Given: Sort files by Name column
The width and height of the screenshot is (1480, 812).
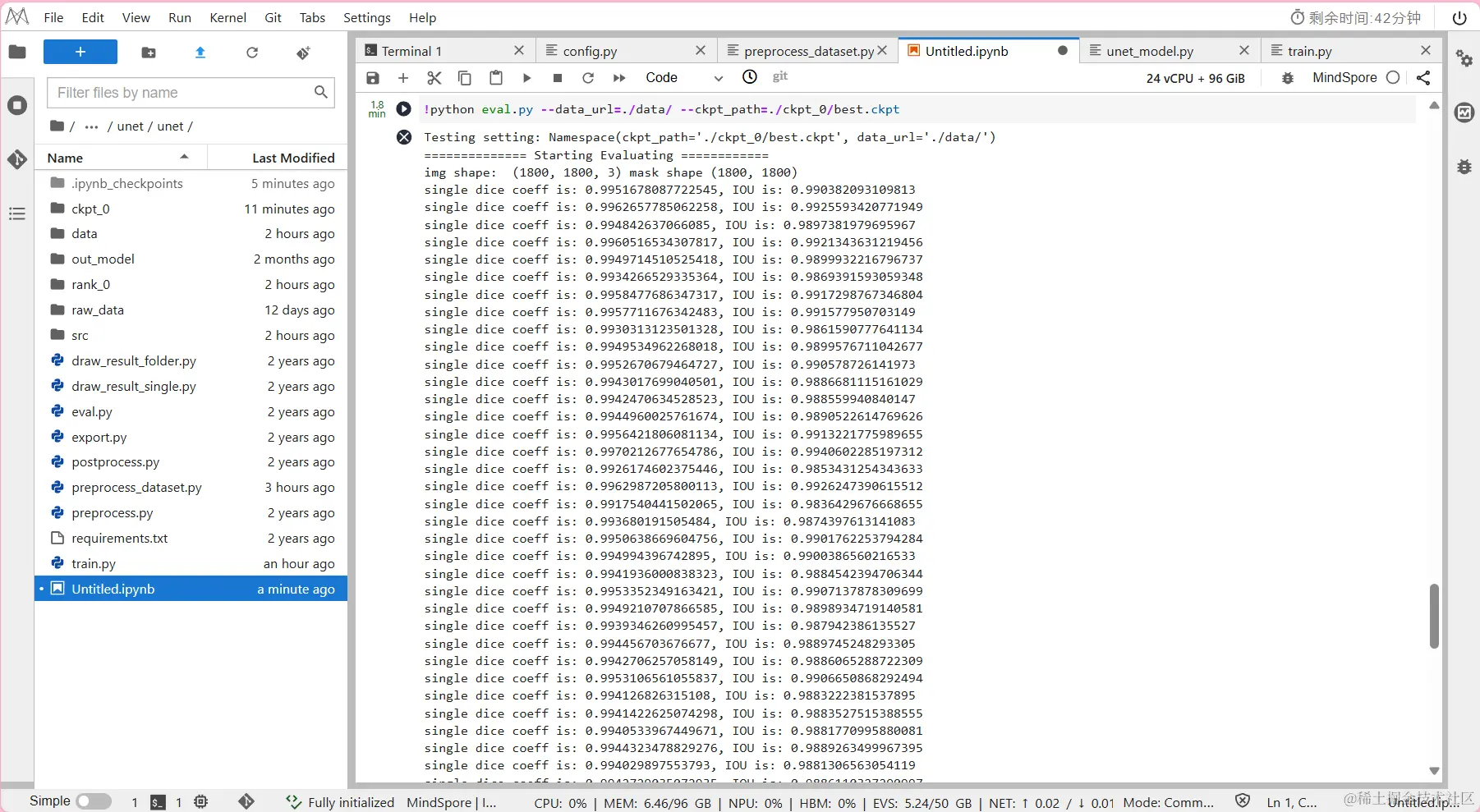Looking at the screenshot, I should [121, 158].
